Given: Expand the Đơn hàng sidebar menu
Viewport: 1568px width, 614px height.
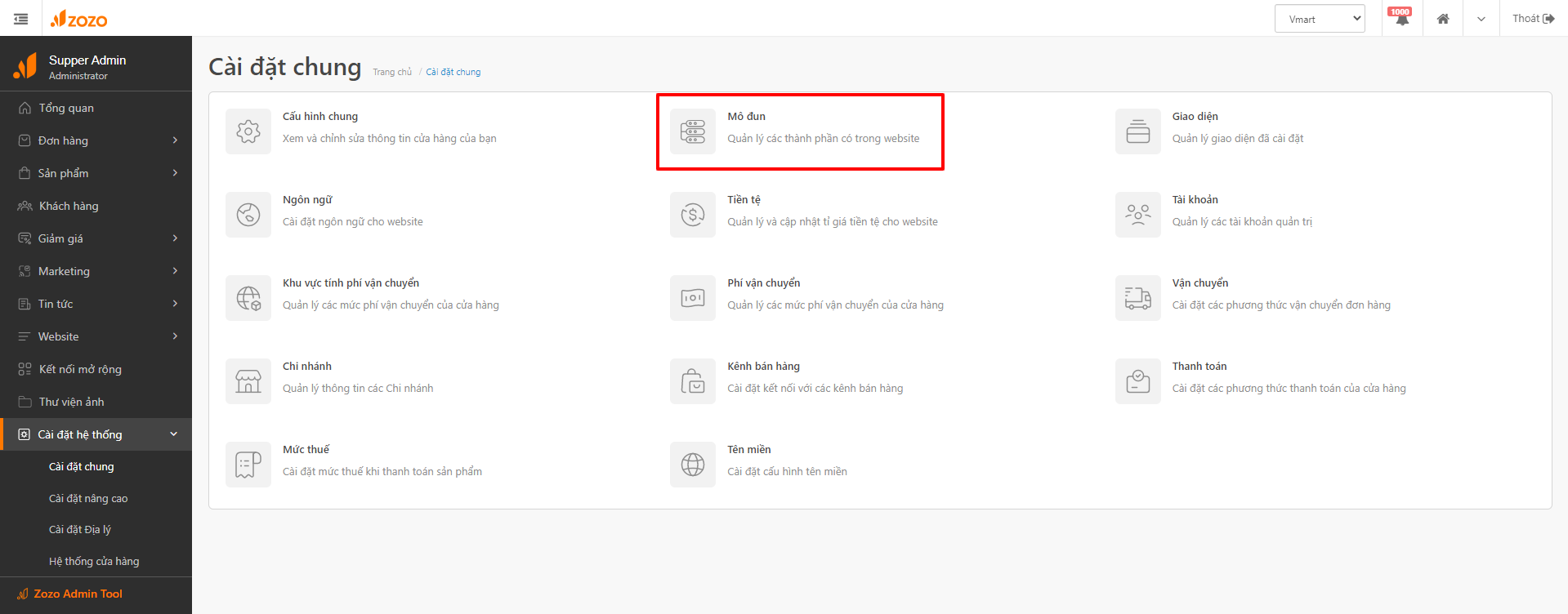Looking at the screenshot, I should [96, 140].
